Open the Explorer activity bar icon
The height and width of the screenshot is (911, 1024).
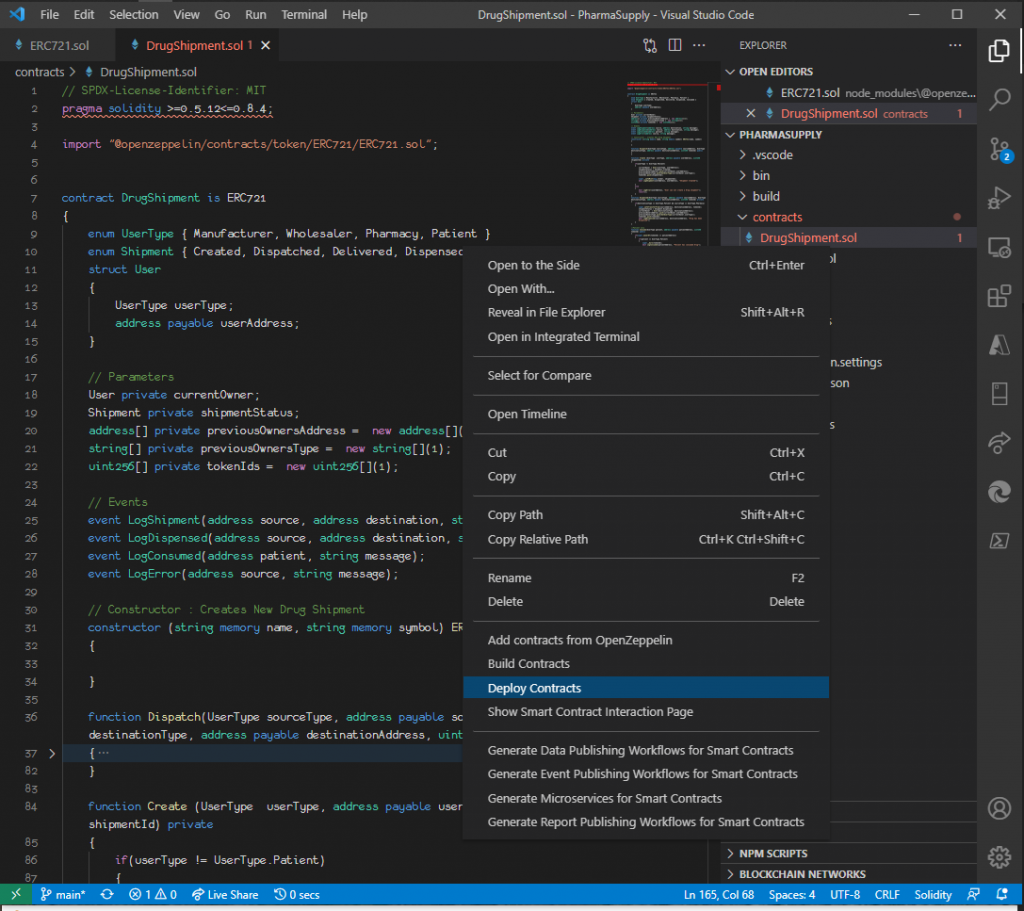[999, 51]
